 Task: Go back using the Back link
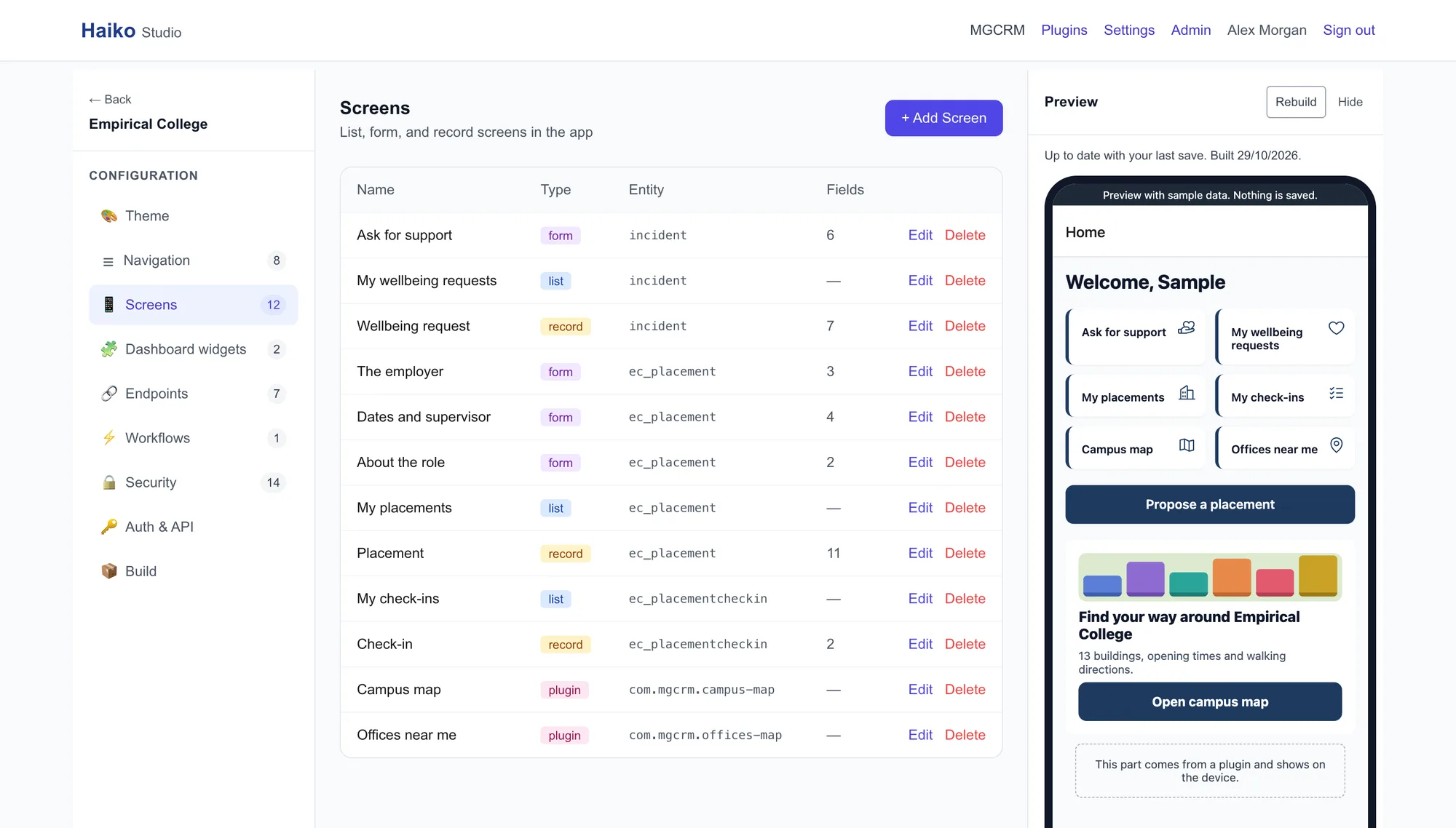tap(110, 100)
